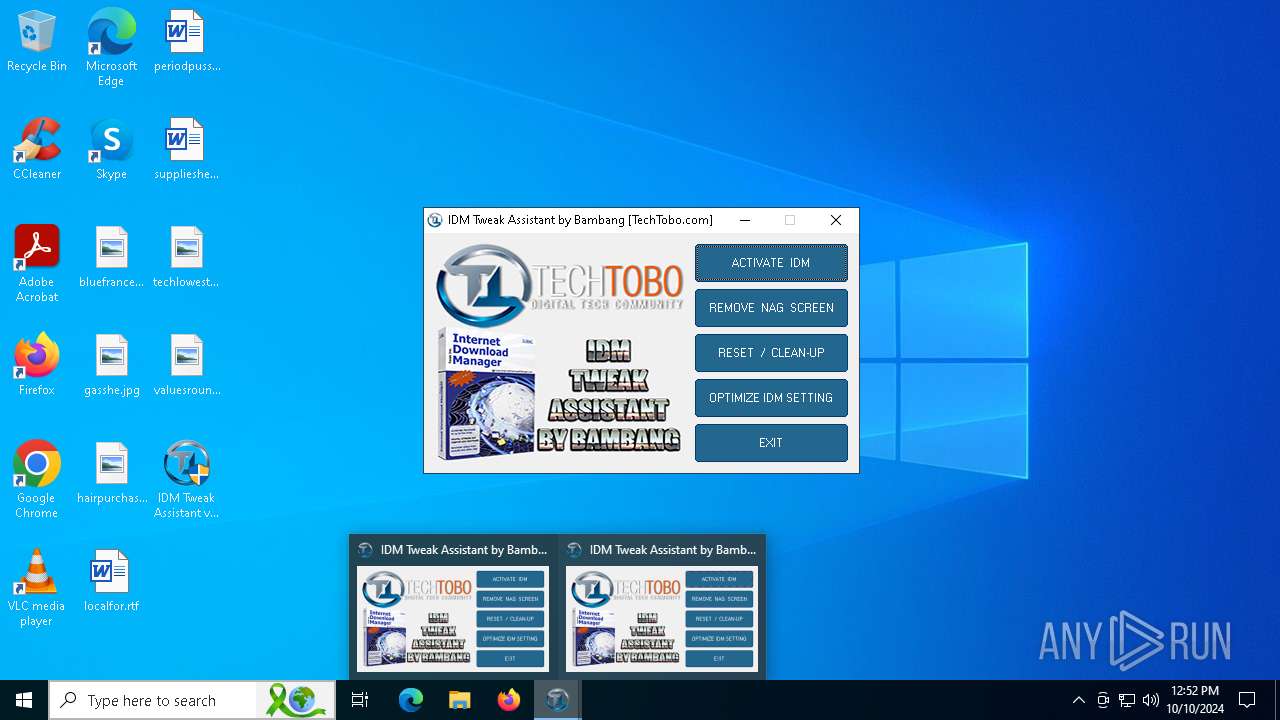Viewport: 1280px width, 720px height.
Task: Click OPTIMIZE IDM SETTING button
Action: (771, 398)
